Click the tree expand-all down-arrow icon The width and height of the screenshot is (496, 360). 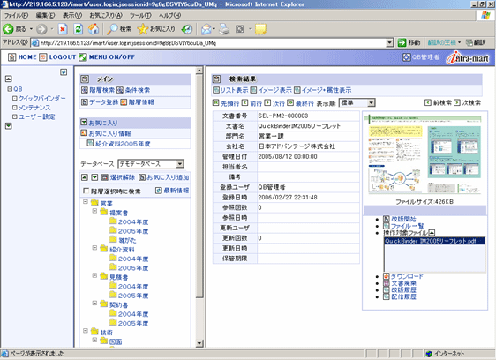(x=95, y=178)
